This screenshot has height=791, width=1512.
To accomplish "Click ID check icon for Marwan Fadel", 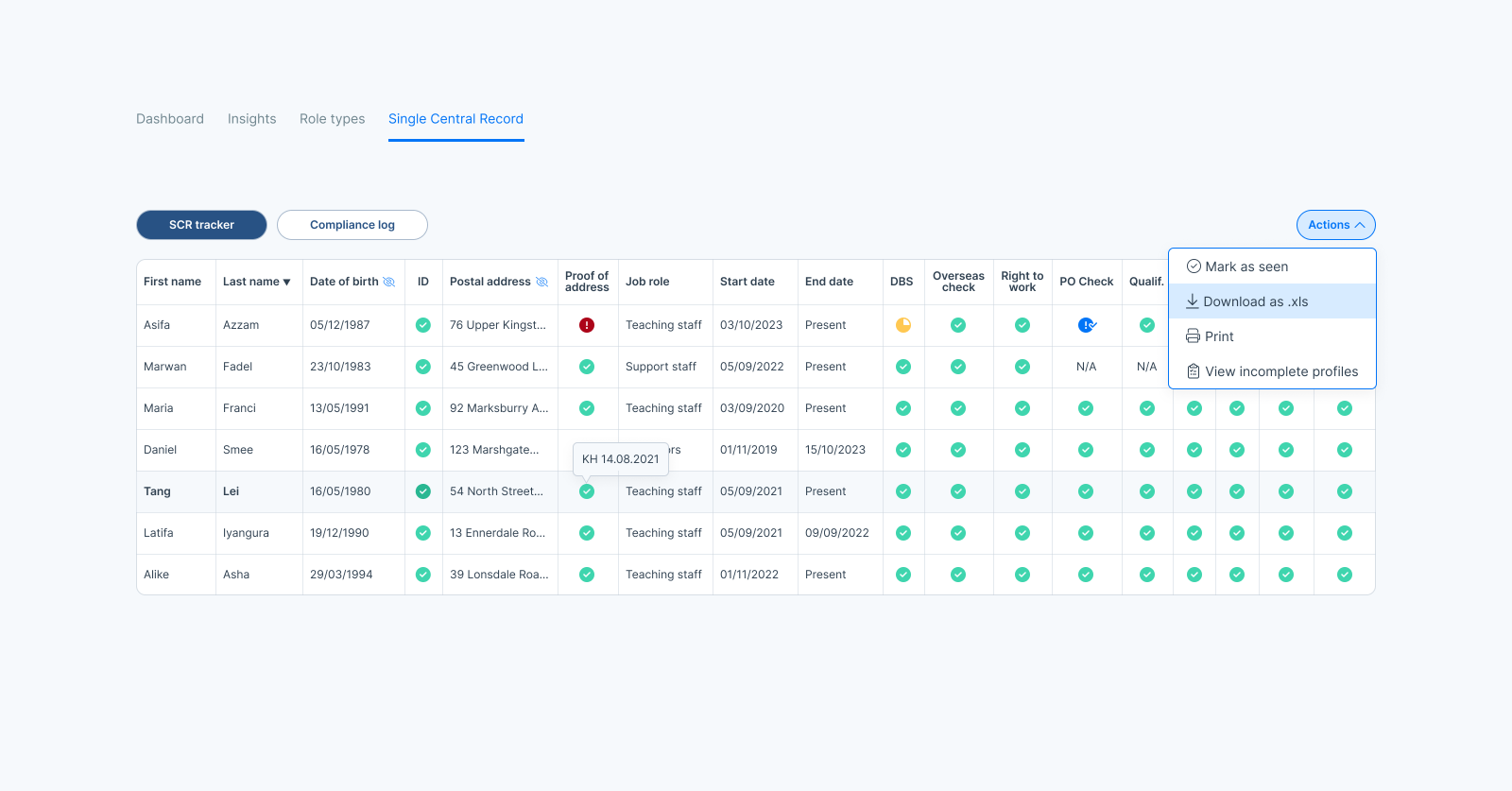I will [x=423, y=367].
